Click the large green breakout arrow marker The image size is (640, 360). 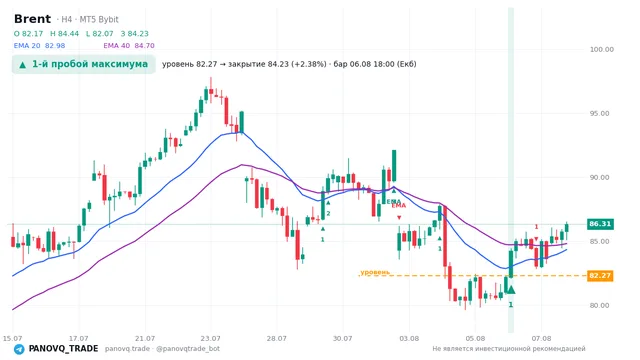click(511, 290)
